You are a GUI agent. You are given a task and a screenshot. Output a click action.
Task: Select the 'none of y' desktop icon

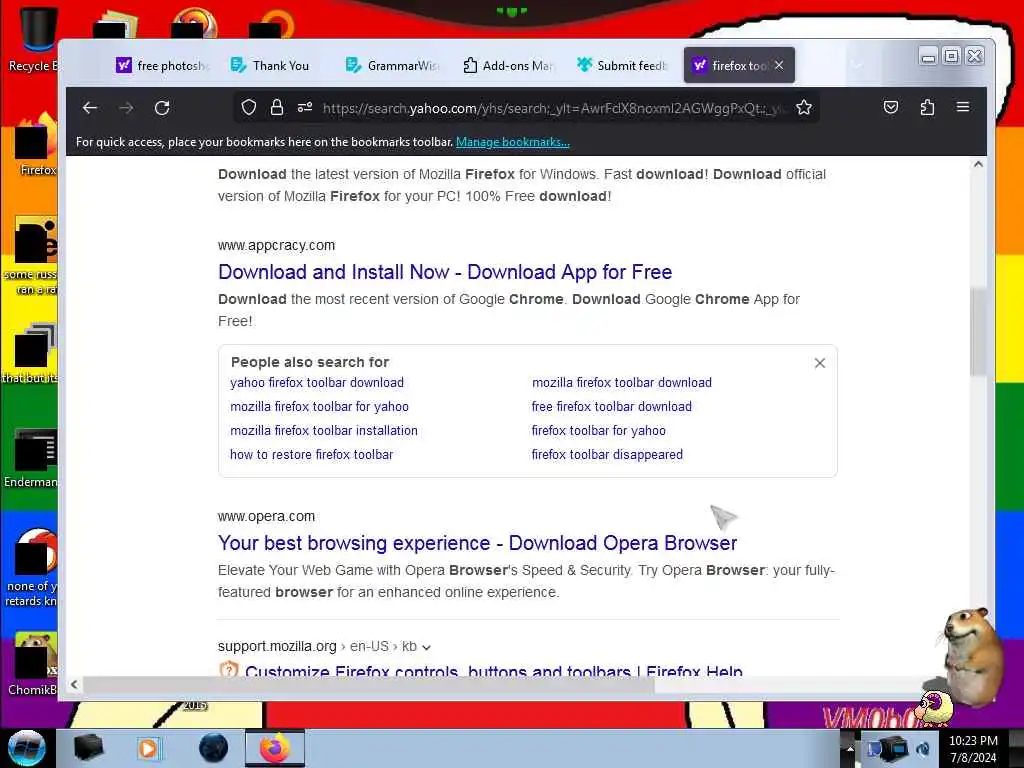tap(33, 567)
